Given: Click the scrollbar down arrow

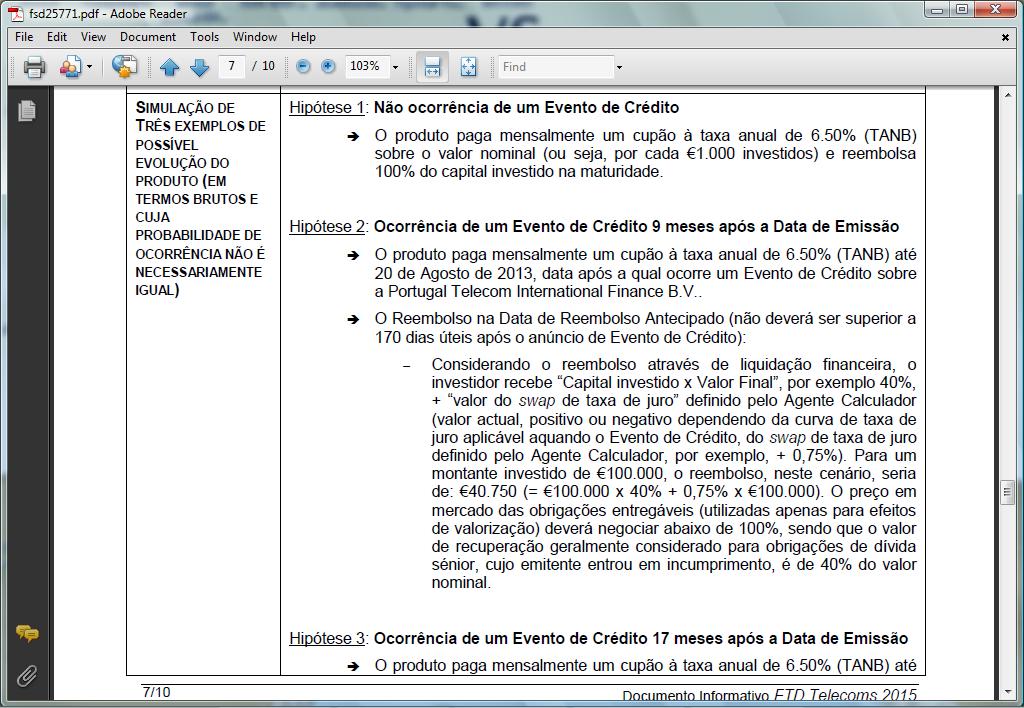Looking at the screenshot, I should click(x=1006, y=692).
